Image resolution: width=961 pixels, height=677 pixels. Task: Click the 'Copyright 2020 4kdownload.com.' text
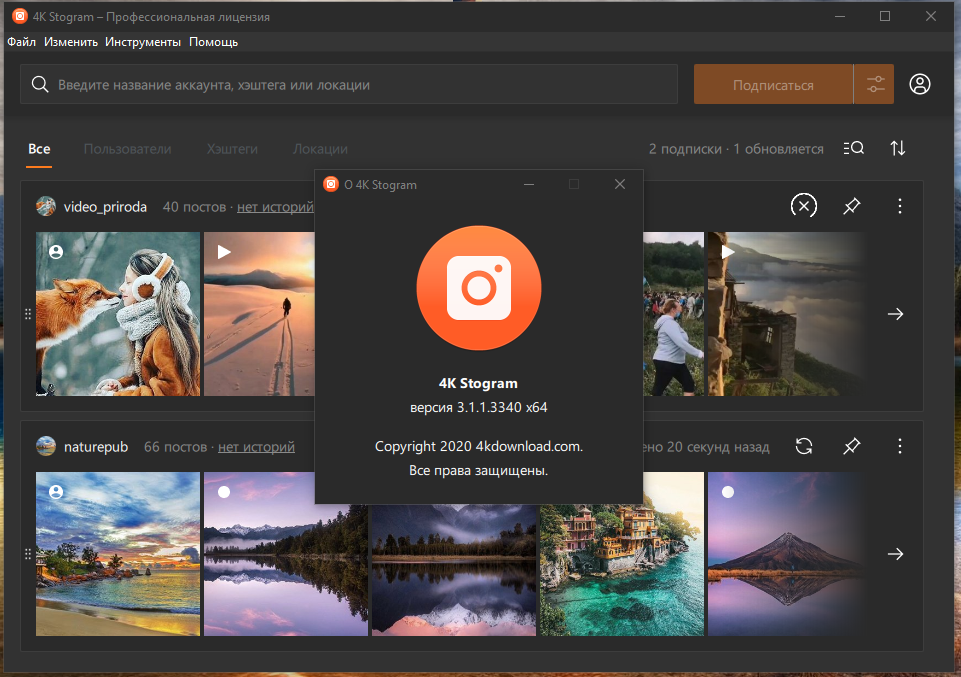click(x=479, y=447)
